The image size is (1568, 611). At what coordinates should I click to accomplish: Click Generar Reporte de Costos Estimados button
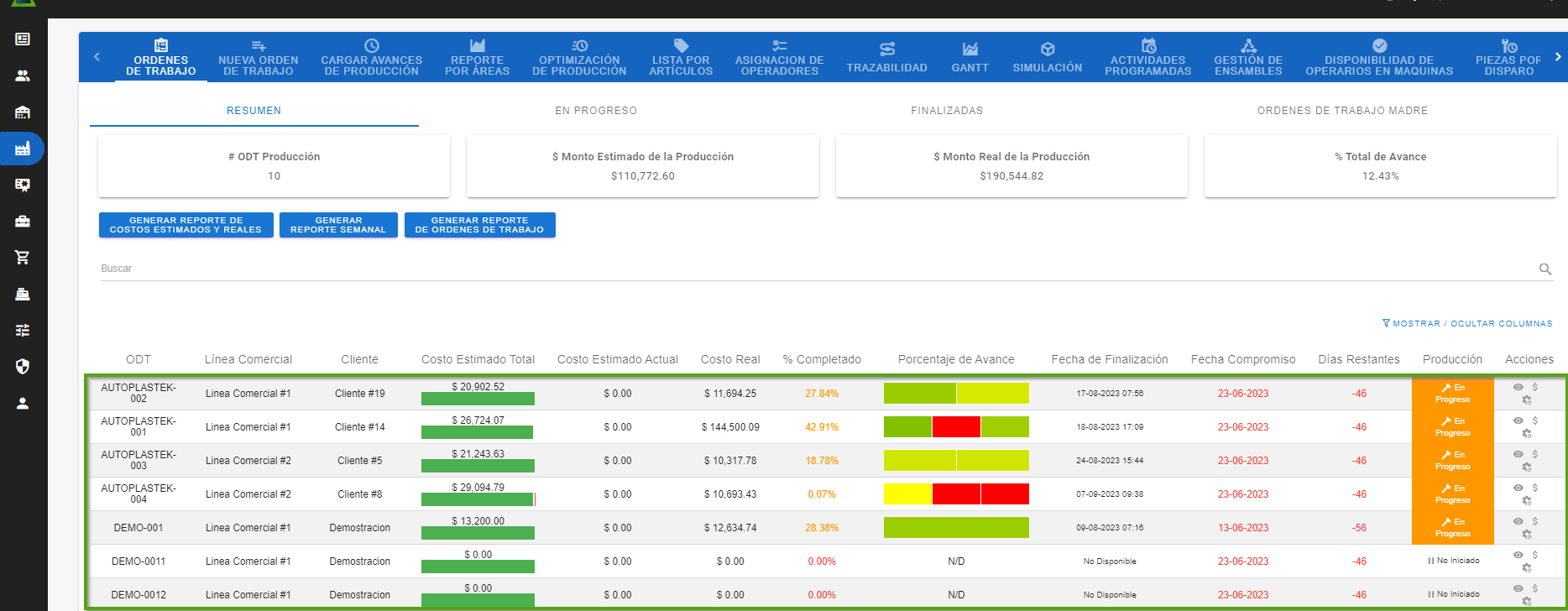[x=186, y=225]
